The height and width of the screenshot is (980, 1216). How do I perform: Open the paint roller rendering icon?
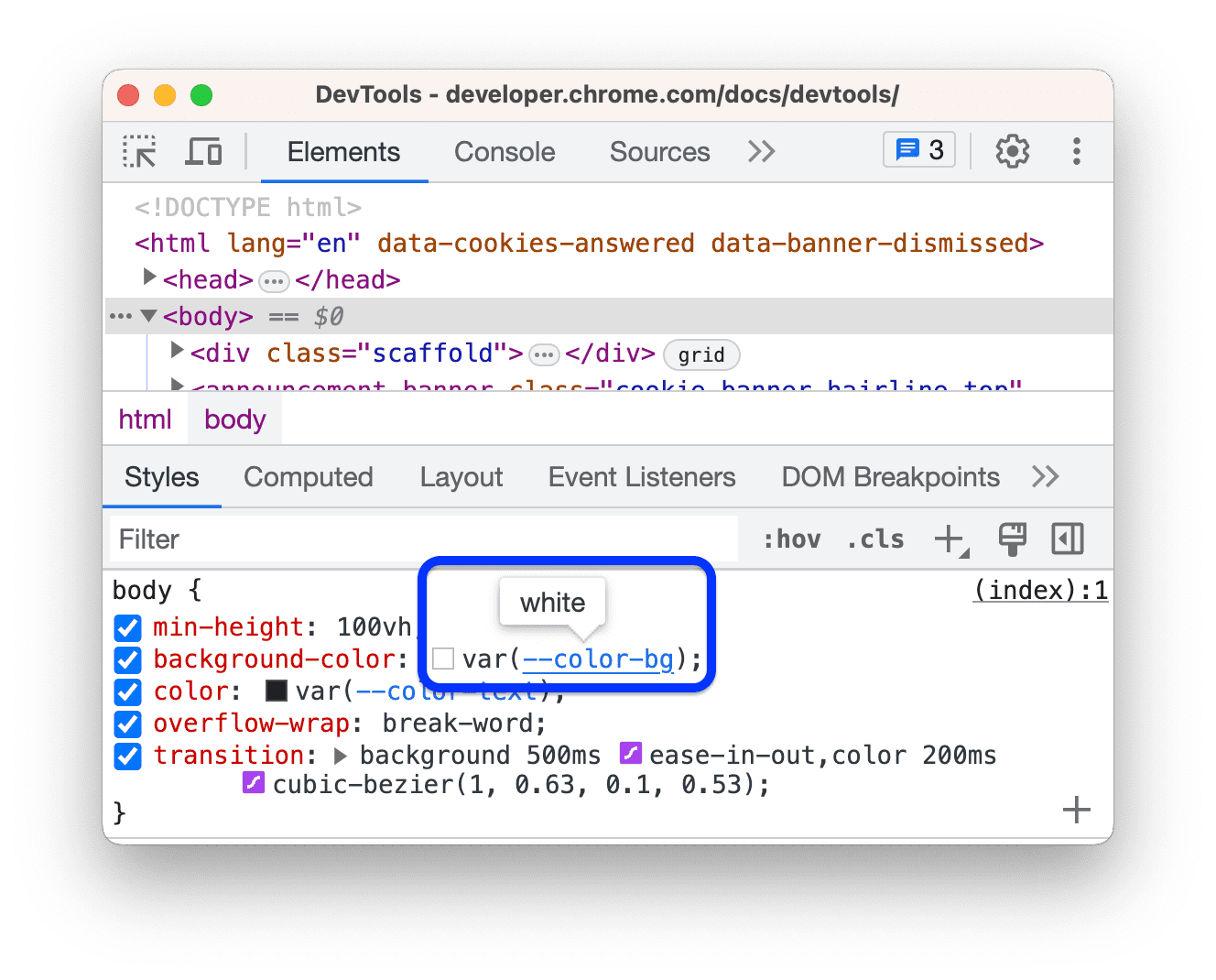(x=1011, y=539)
